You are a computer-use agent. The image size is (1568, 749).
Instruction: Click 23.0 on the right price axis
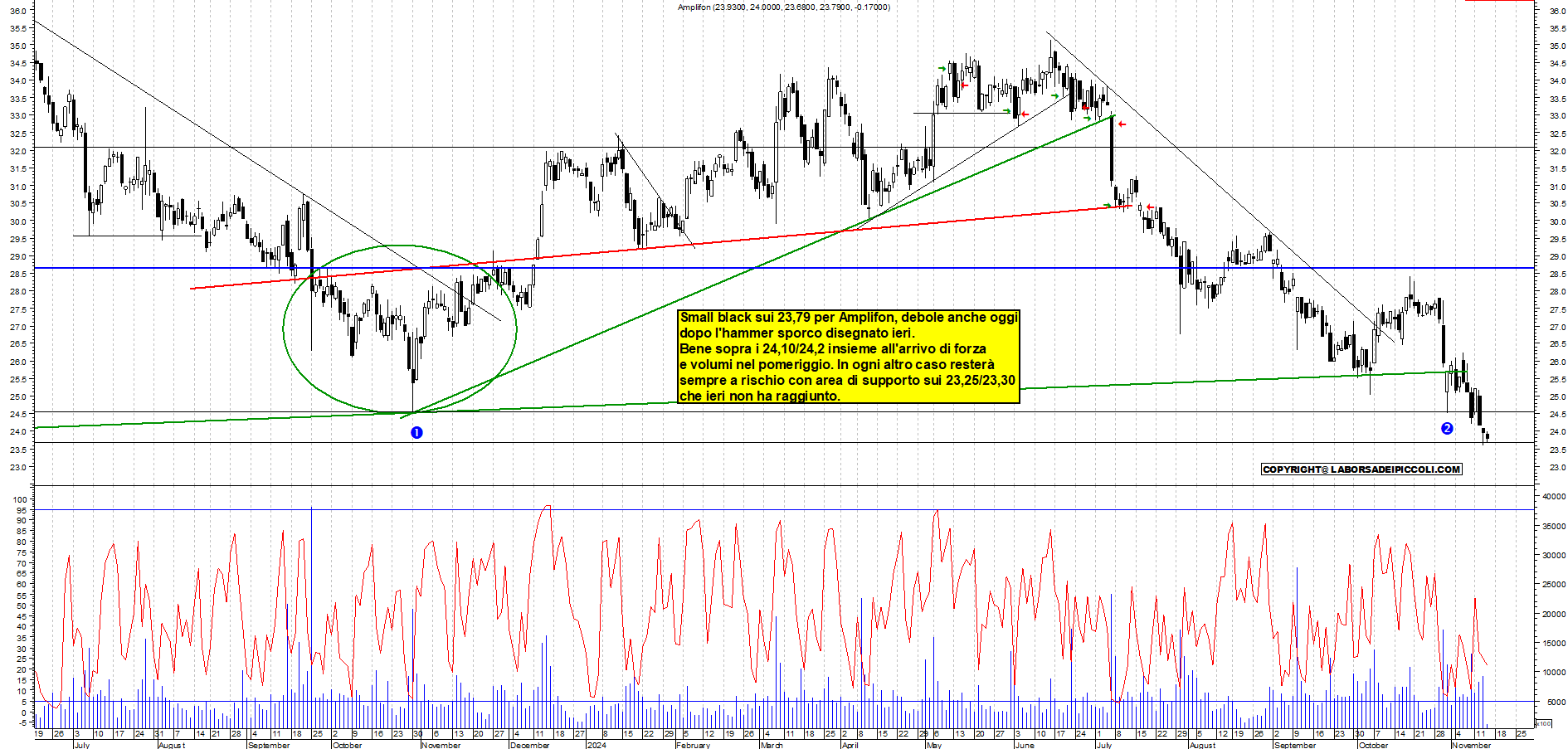click(1557, 467)
